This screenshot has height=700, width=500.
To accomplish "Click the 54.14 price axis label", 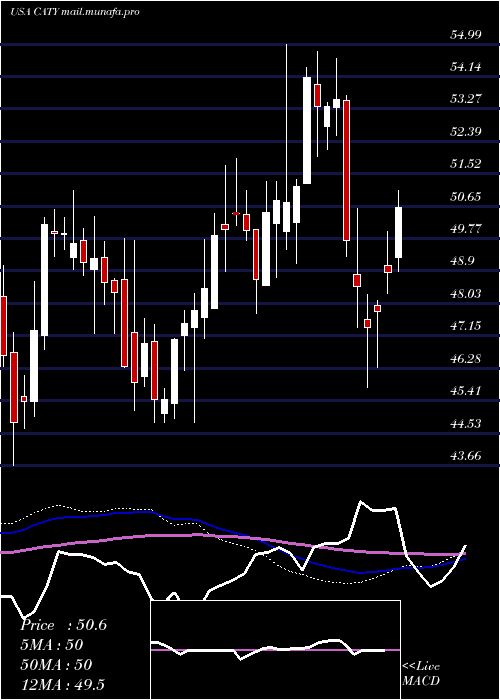I will (466, 67).
